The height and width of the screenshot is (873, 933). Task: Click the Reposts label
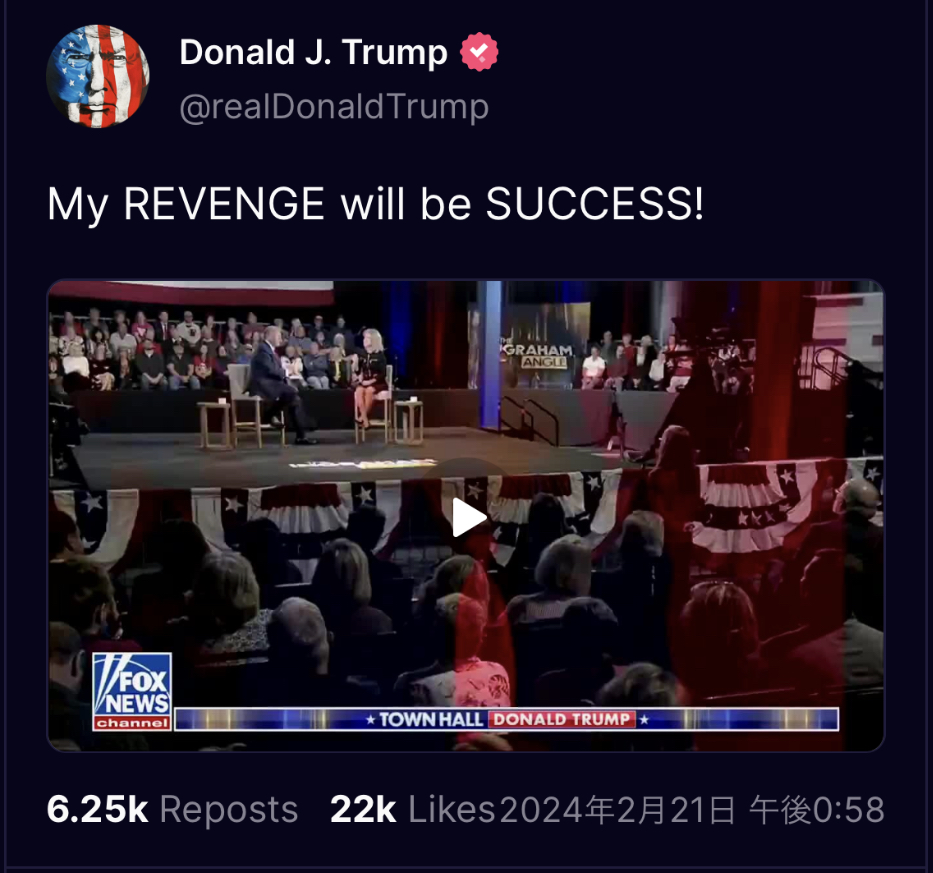point(228,810)
